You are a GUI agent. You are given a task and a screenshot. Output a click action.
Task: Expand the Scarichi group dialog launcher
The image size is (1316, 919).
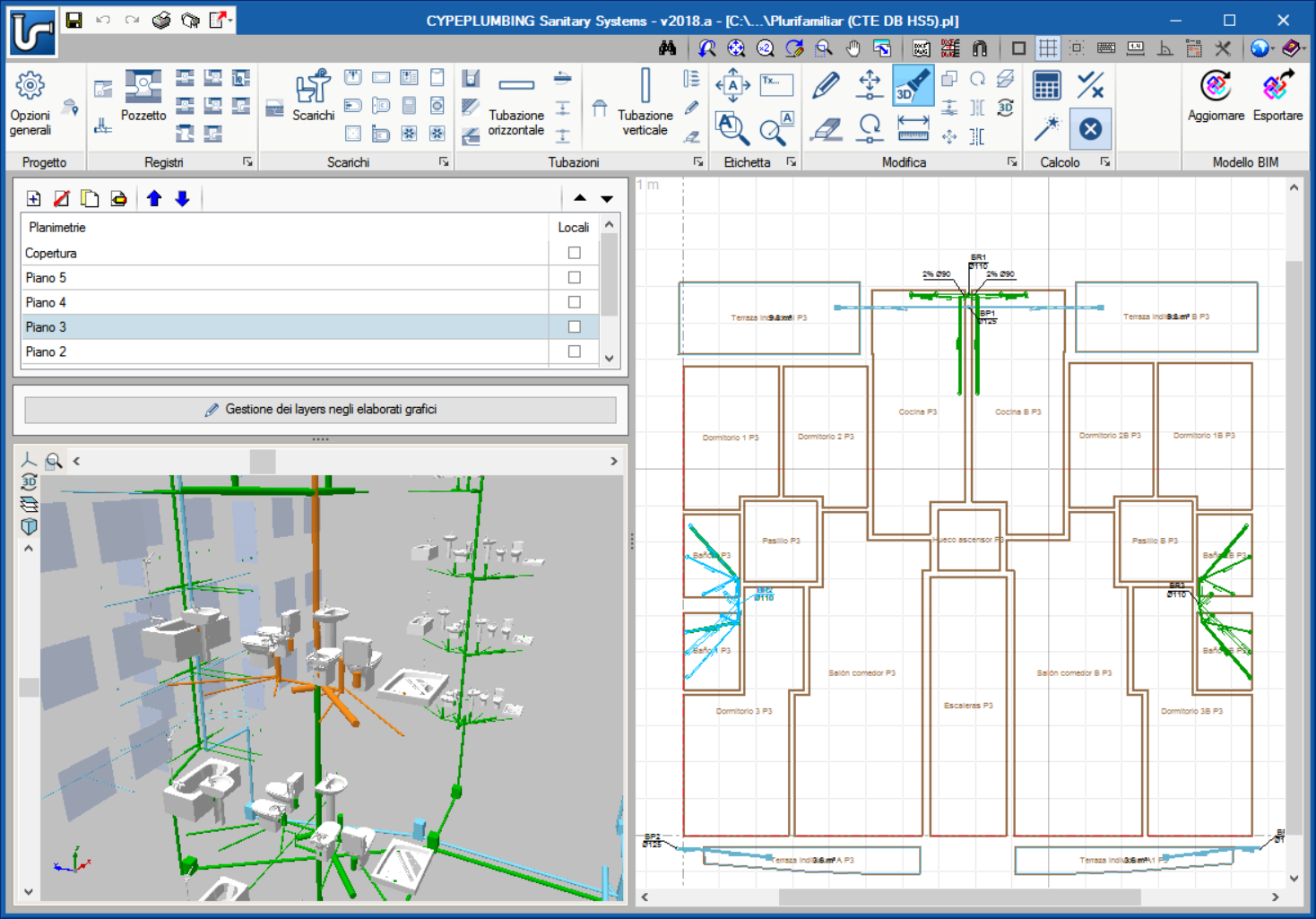(x=444, y=162)
